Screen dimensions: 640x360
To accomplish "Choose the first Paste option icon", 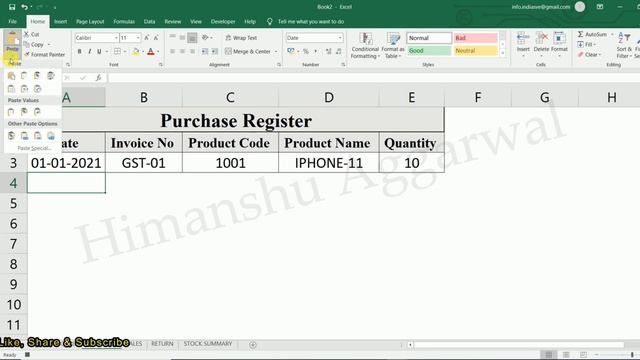I will (x=11, y=76).
